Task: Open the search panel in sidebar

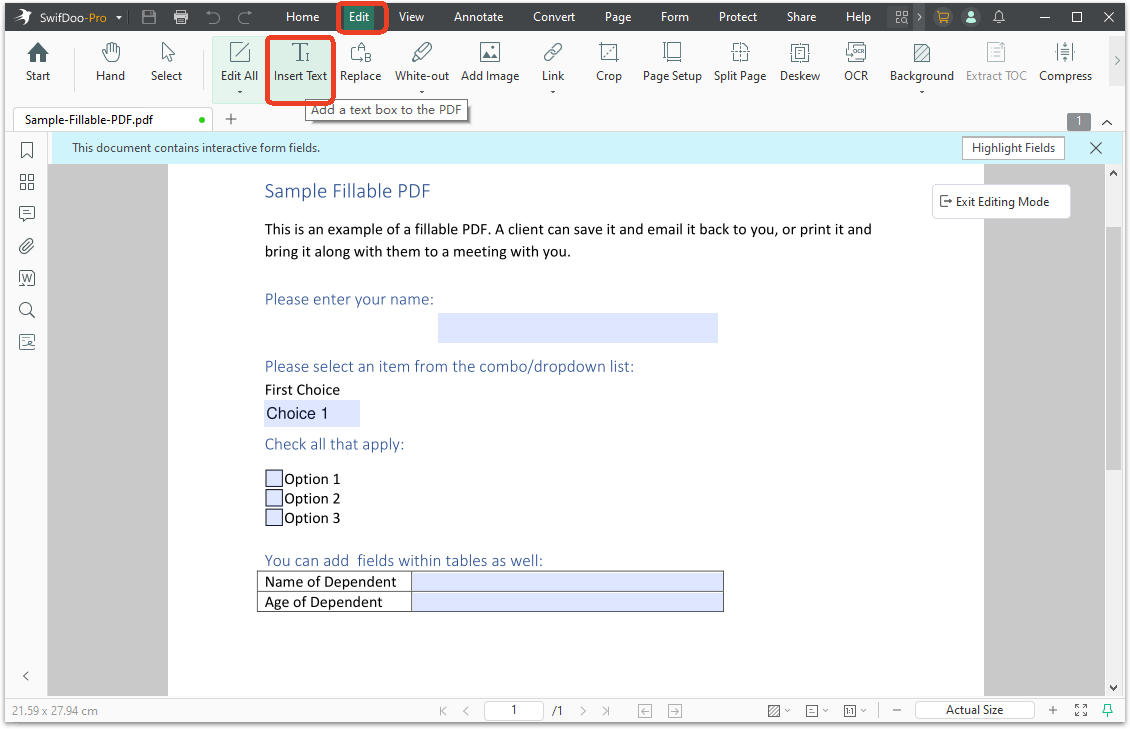Action: [x=27, y=310]
